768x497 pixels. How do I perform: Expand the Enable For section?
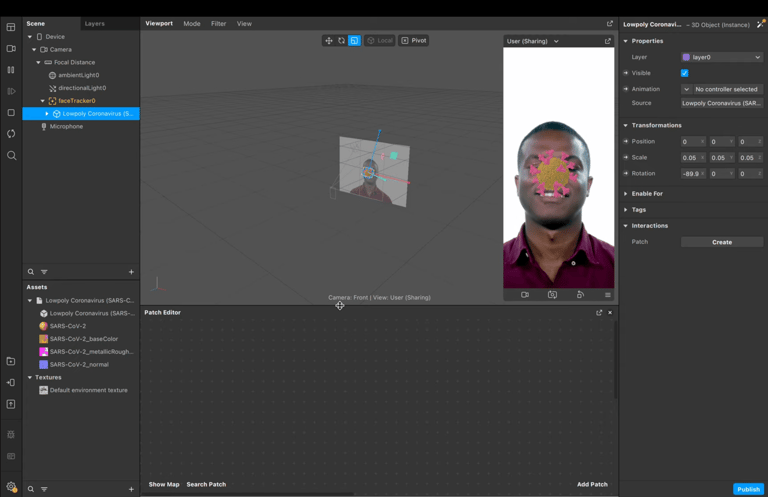625,194
